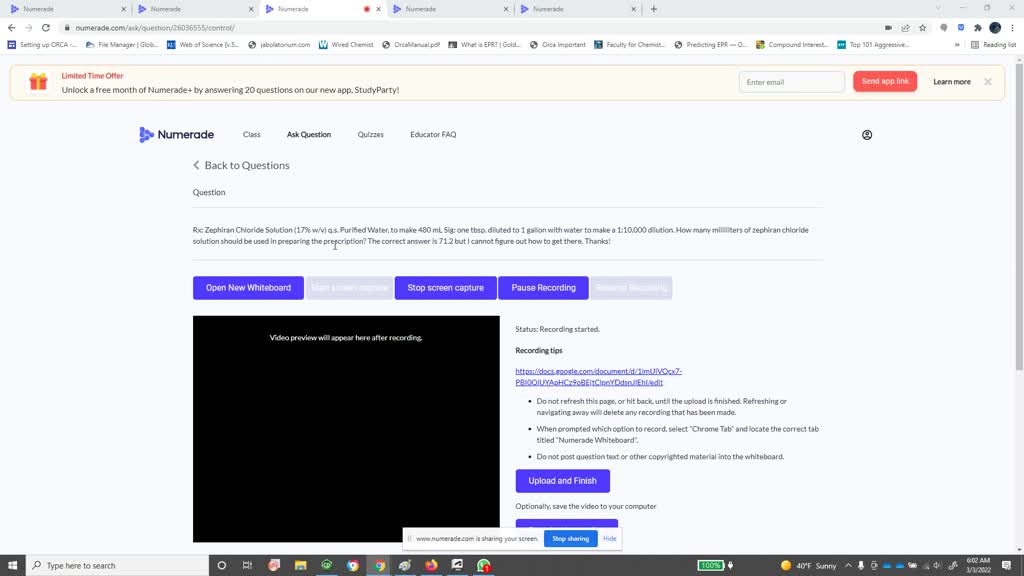The height and width of the screenshot is (576, 1024).
Task: Dismiss the Limited Time Offer banner
Action: click(x=988, y=82)
